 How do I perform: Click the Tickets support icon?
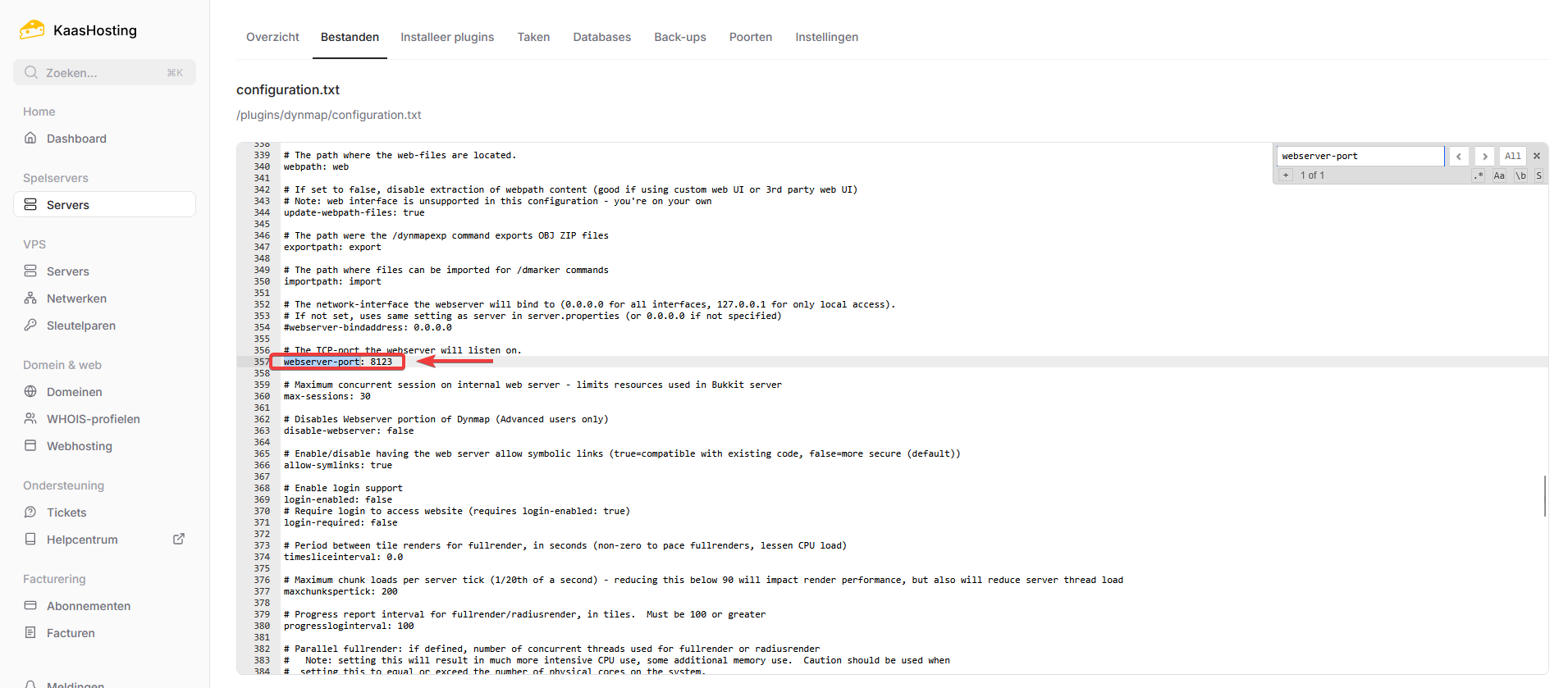coord(30,513)
